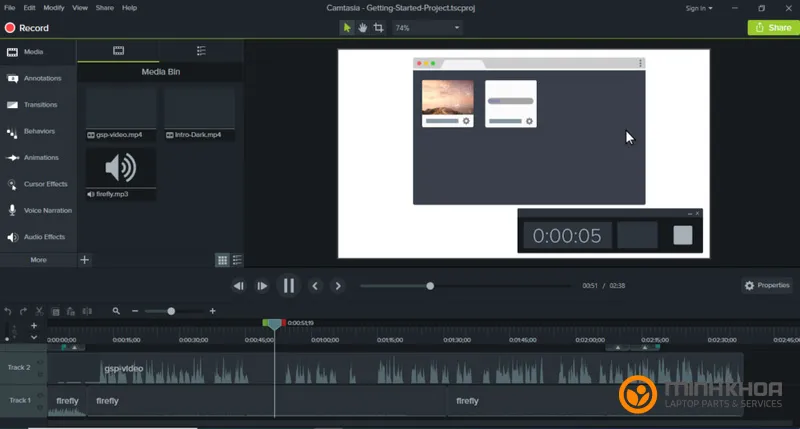The height and width of the screenshot is (429, 800).
Task: Switch Media Bin to grid view
Action: (x=222, y=260)
